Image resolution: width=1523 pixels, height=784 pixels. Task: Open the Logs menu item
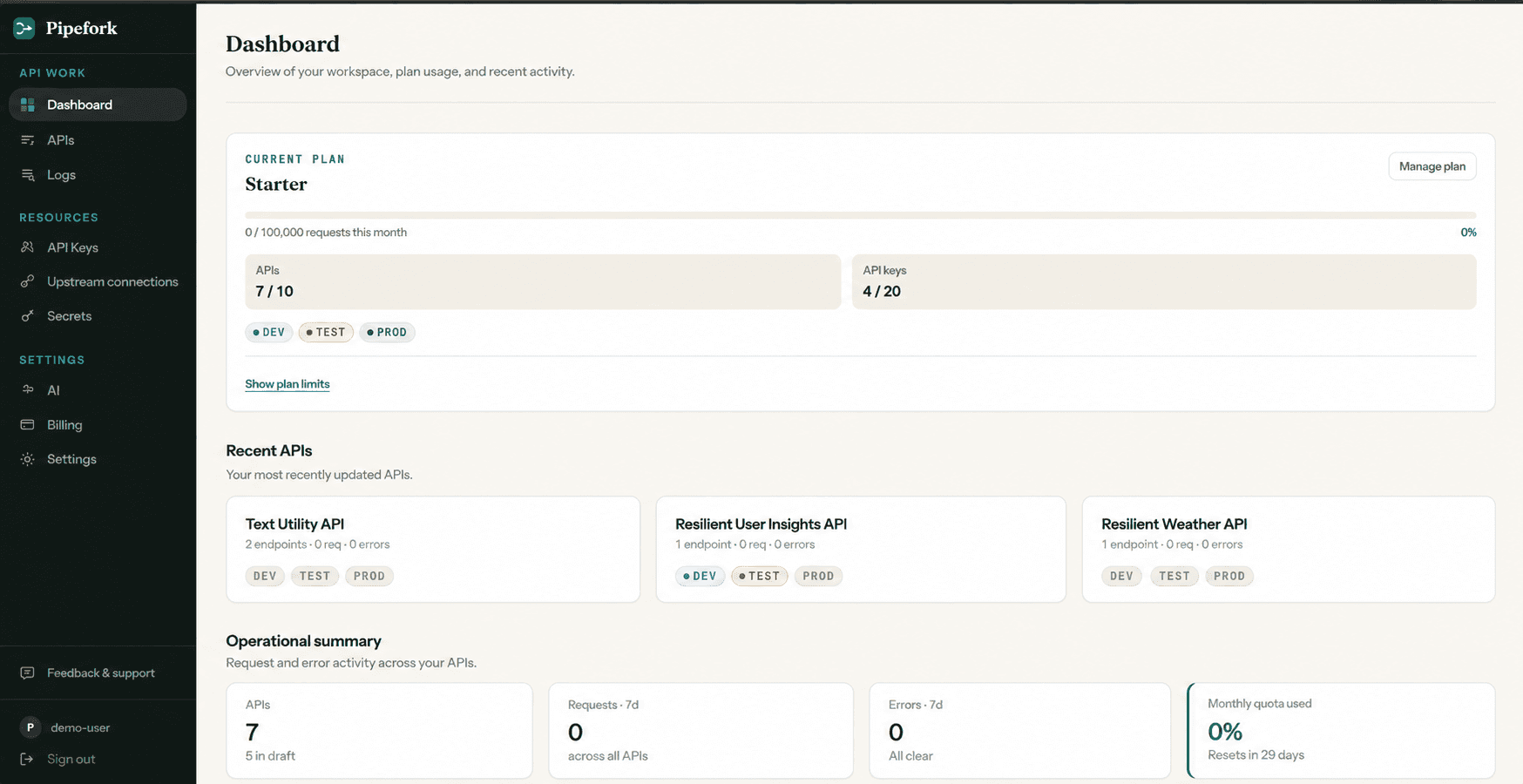tap(98, 175)
